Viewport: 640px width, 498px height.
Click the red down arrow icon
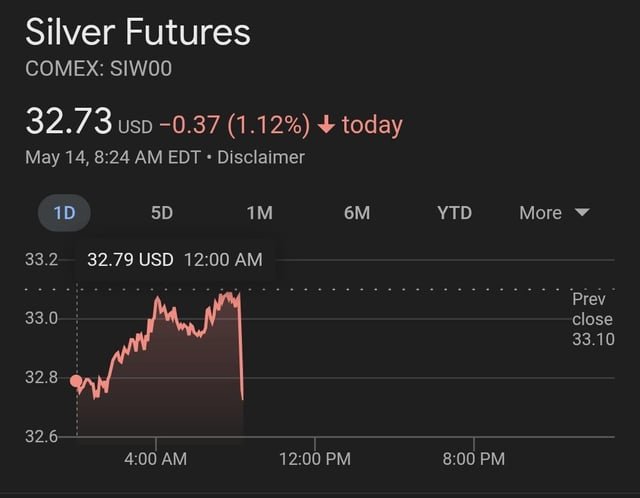[x=326, y=126]
